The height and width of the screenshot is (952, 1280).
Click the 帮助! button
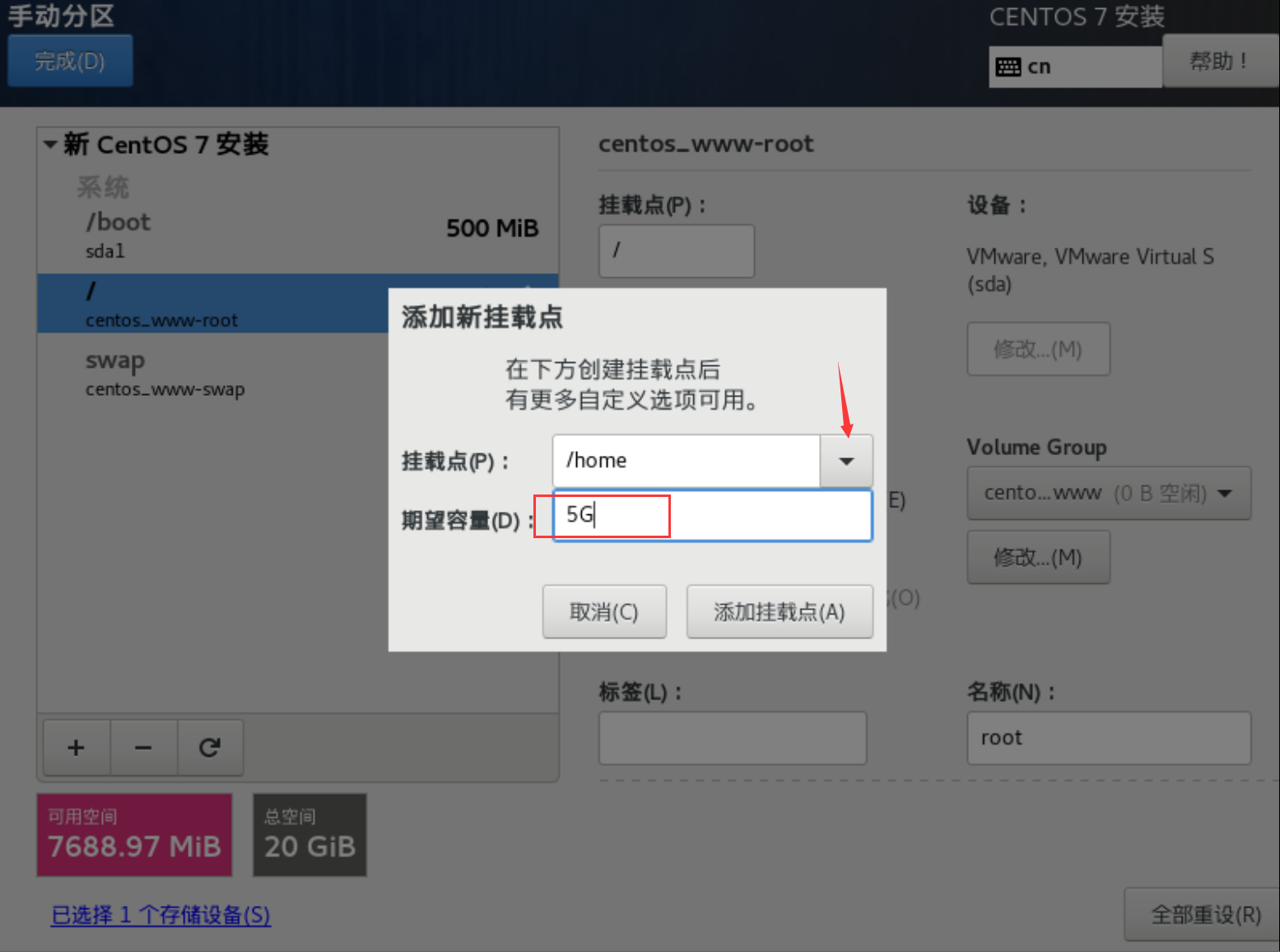coord(1220,61)
